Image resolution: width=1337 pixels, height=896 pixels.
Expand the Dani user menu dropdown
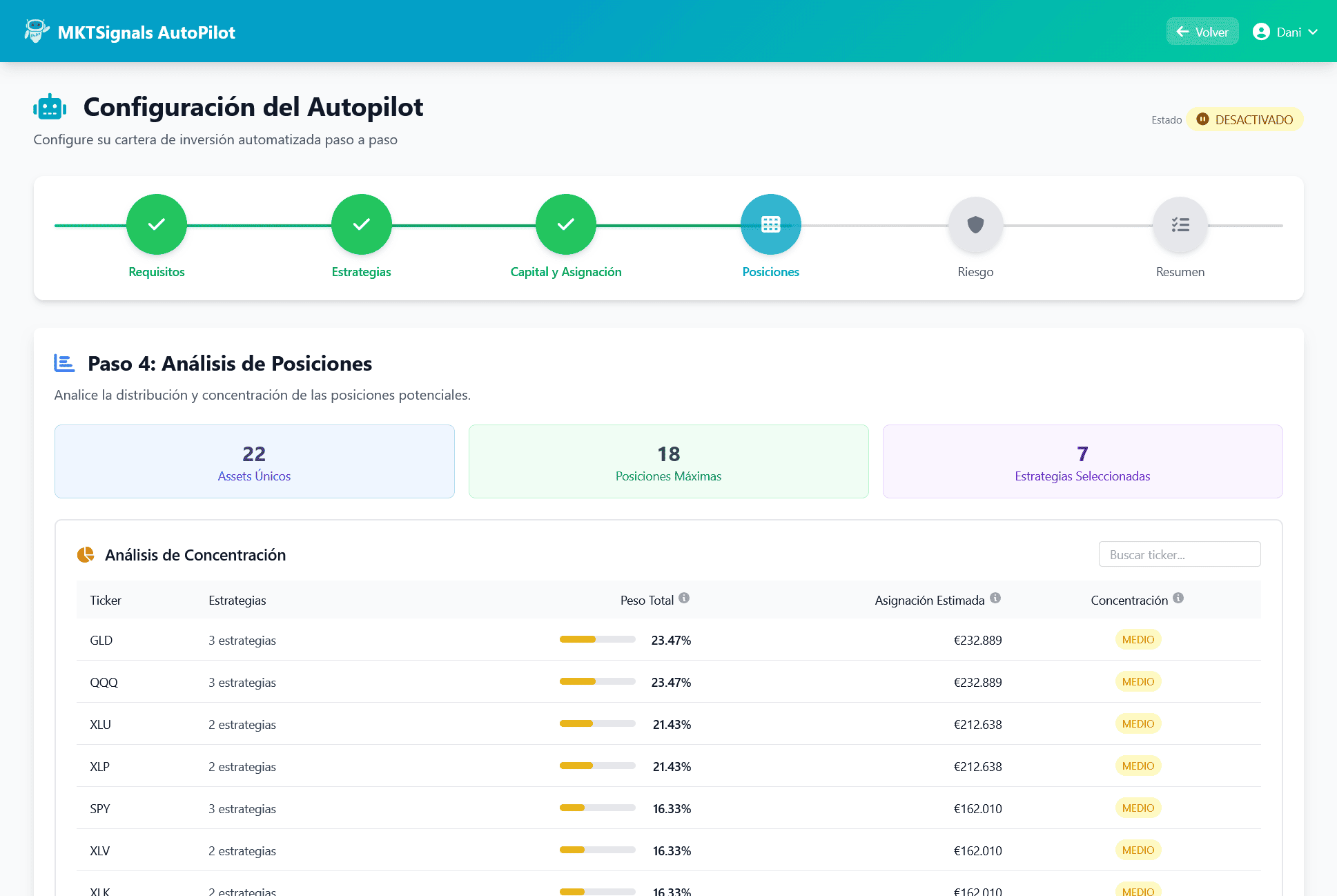[1286, 32]
